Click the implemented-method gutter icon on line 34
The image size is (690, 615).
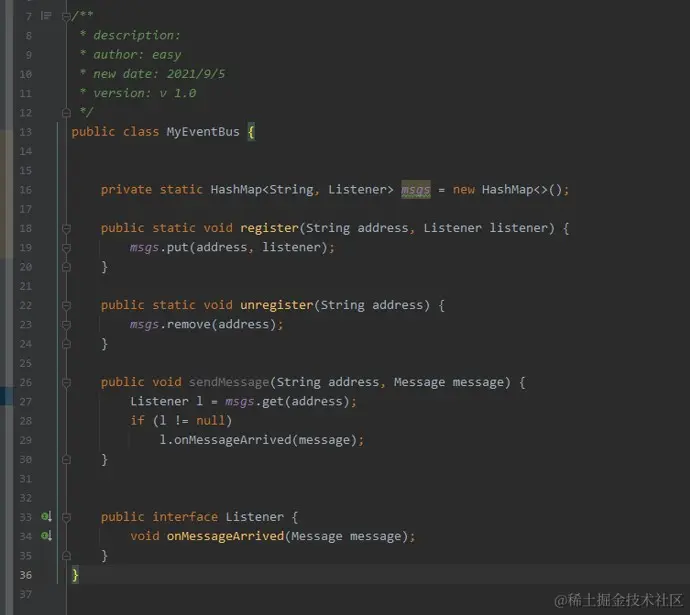tap(46, 535)
